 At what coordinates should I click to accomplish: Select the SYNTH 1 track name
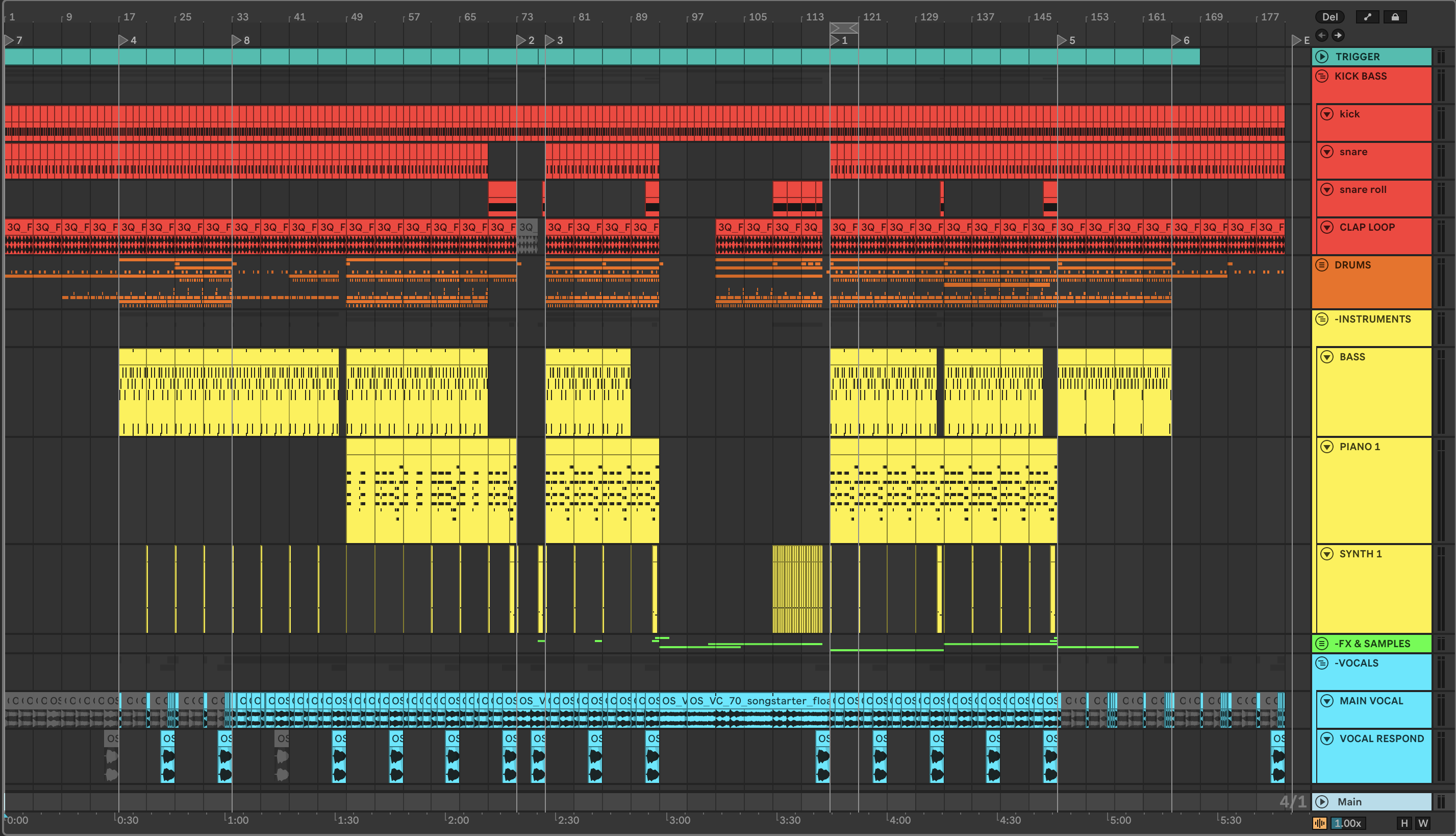pyautogui.click(x=1360, y=553)
